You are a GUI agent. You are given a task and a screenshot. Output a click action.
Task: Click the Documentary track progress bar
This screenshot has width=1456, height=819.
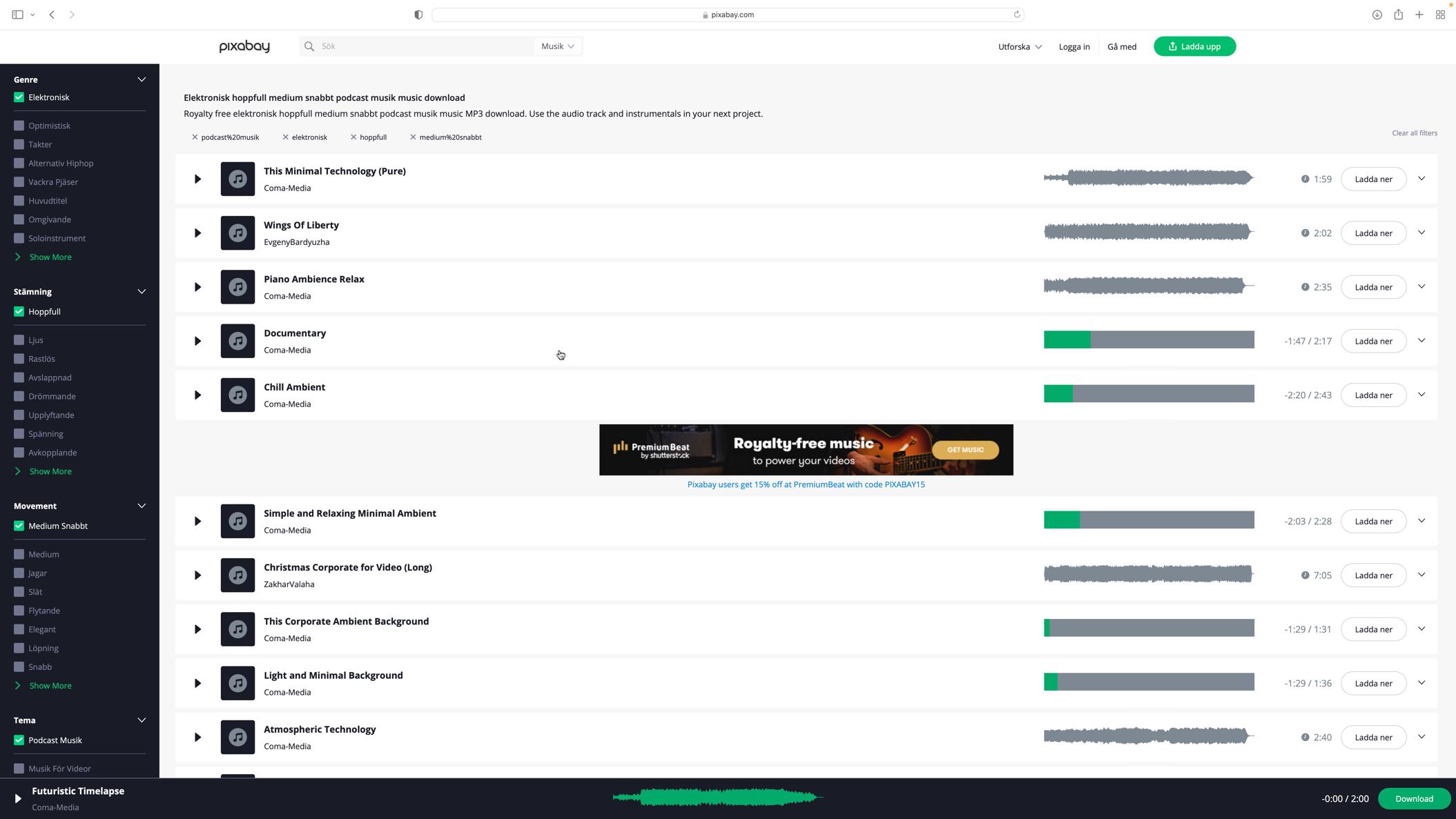click(1148, 339)
